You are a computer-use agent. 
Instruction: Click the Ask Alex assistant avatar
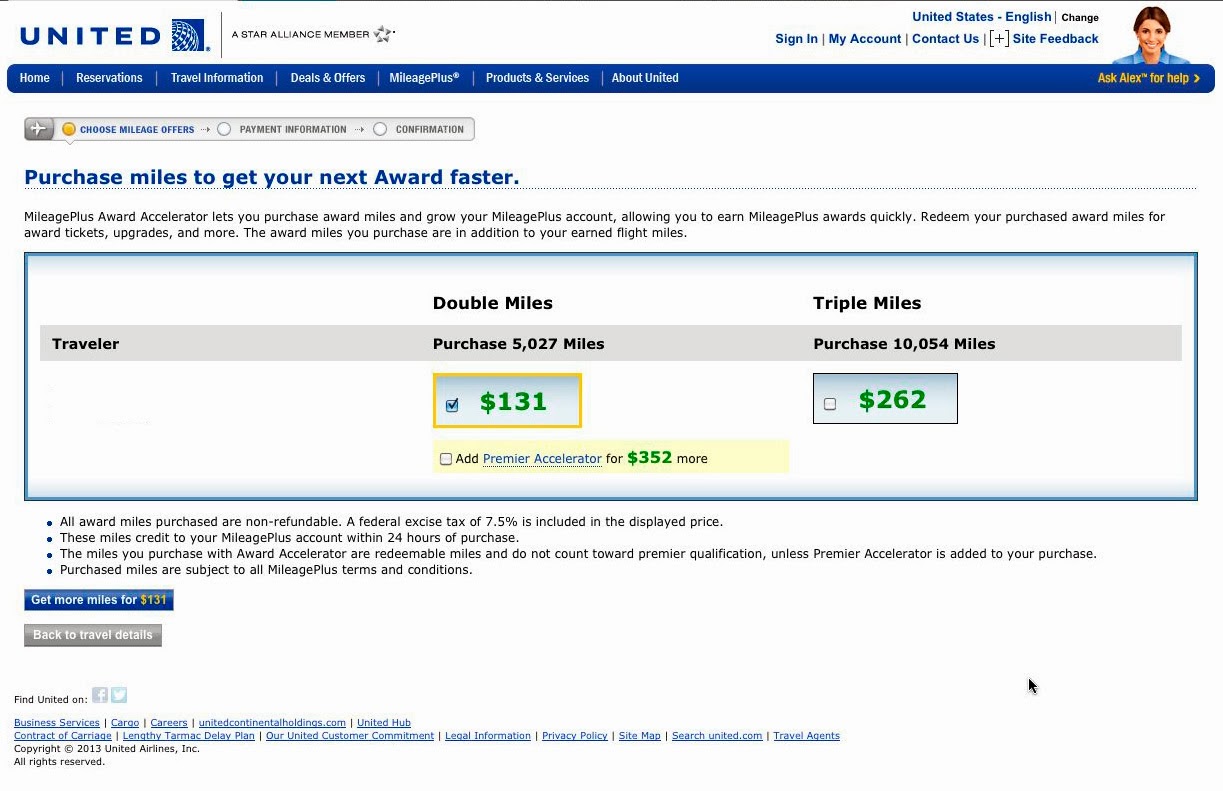(x=1153, y=35)
